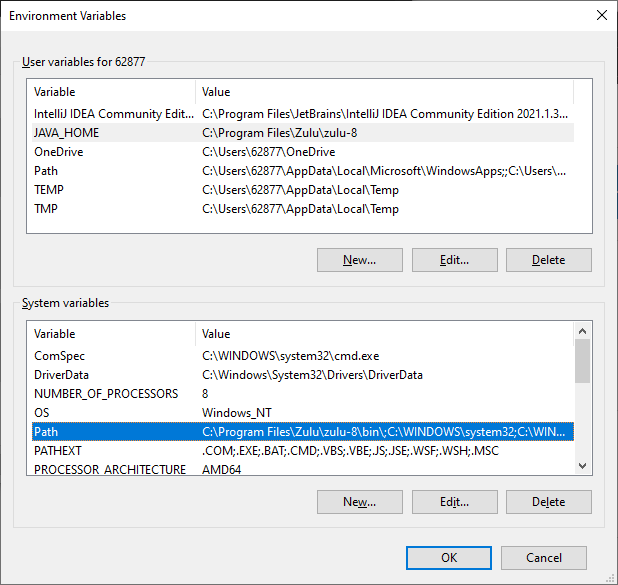
Task: Click the value 8 for NUMBER_OF_PROCESSORS
Action: pyautogui.click(x=205, y=394)
